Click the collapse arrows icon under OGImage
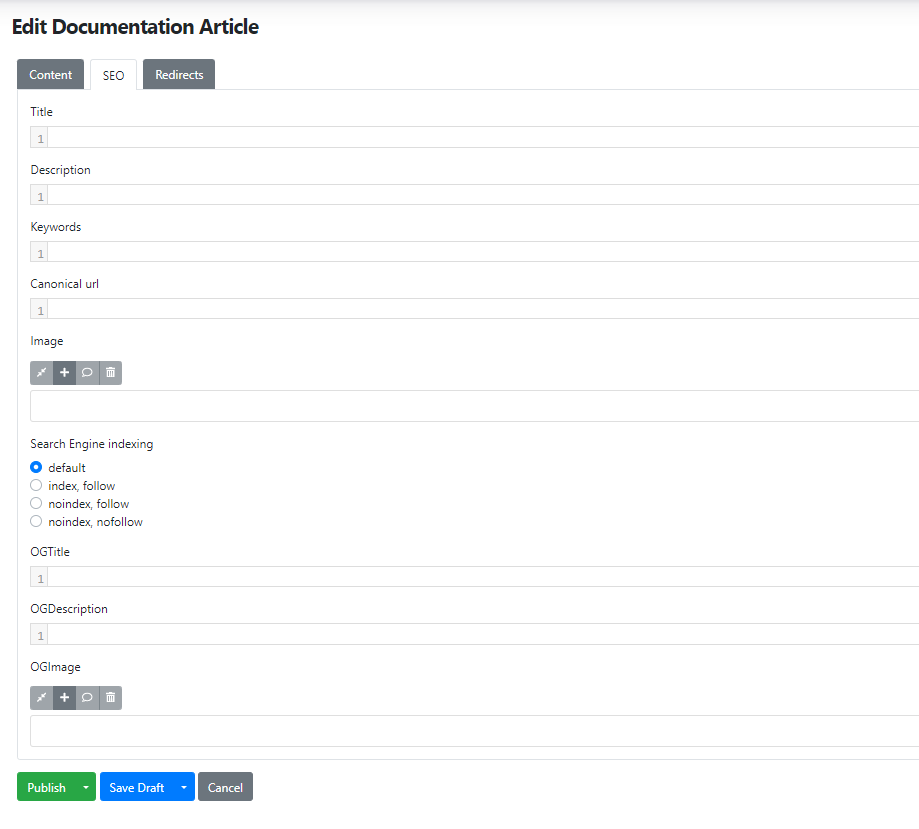This screenshot has width=919, height=829. click(42, 698)
